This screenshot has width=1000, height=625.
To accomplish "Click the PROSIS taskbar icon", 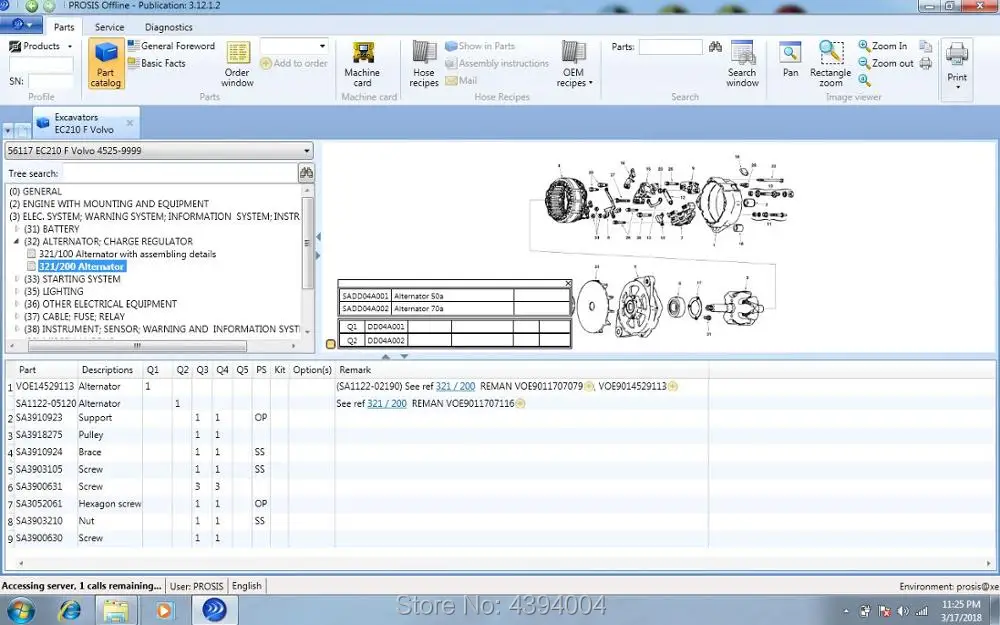I will [x=214, y=610].
